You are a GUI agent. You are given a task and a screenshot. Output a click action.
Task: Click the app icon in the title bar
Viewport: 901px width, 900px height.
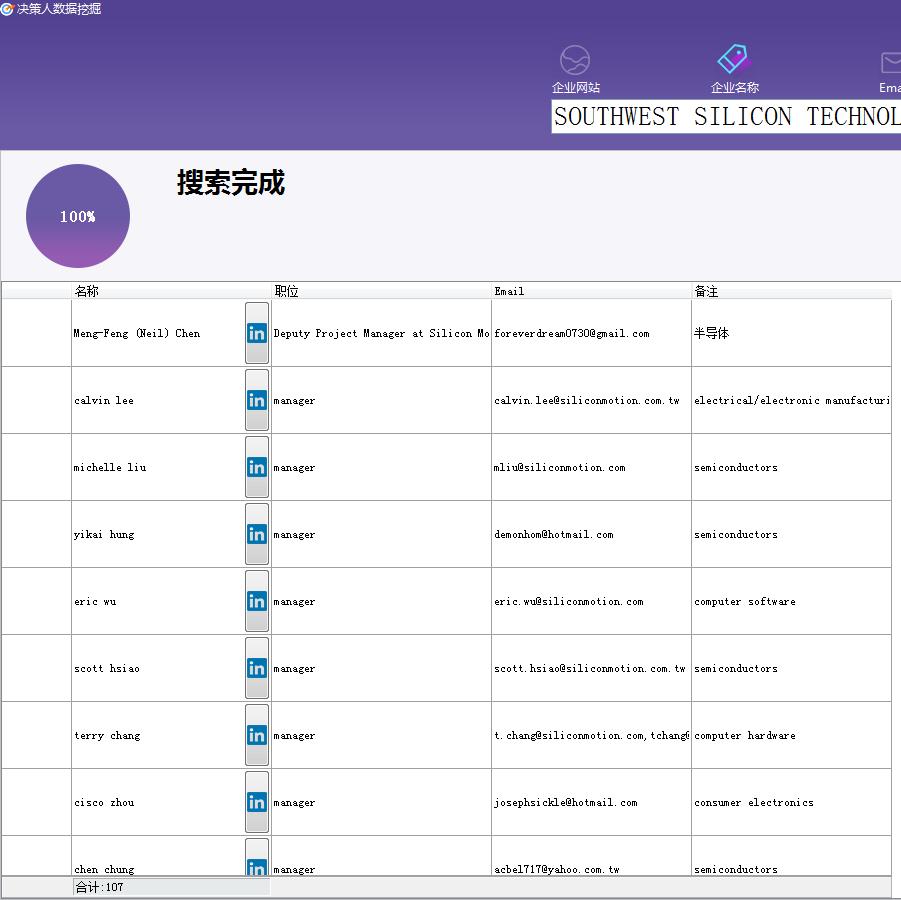[9, 8]
